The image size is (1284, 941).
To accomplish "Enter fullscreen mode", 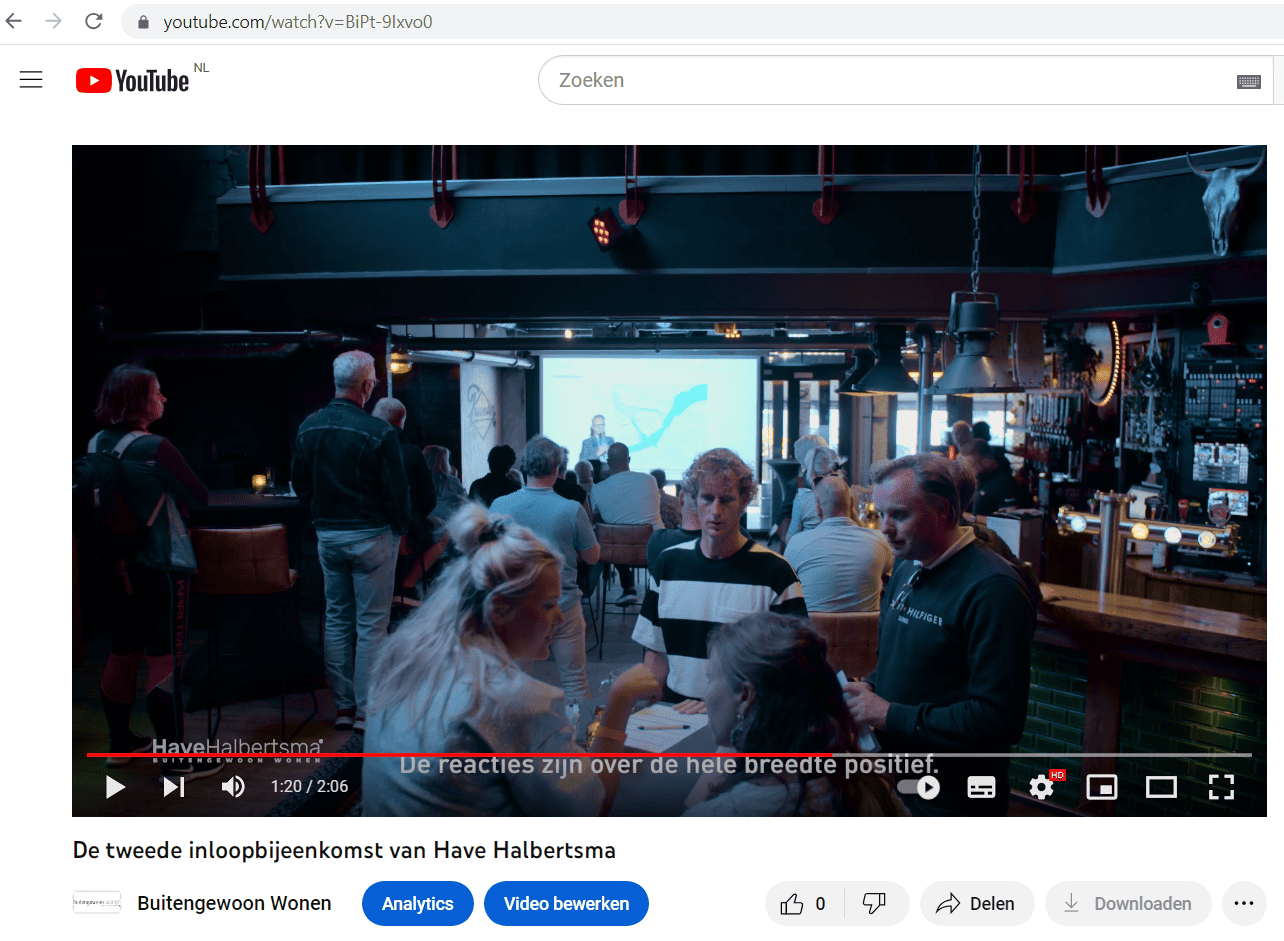I will tap(1221, 787).
